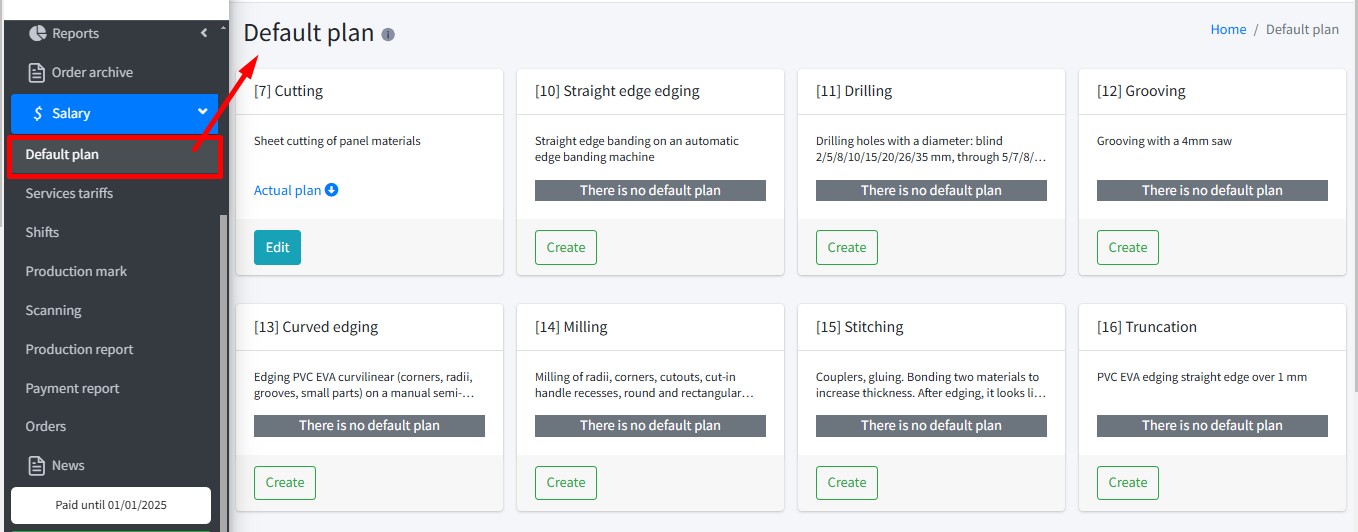Click the sidebar vertical scrollbar
1358x532 pixels.
(x=224, y=350)
